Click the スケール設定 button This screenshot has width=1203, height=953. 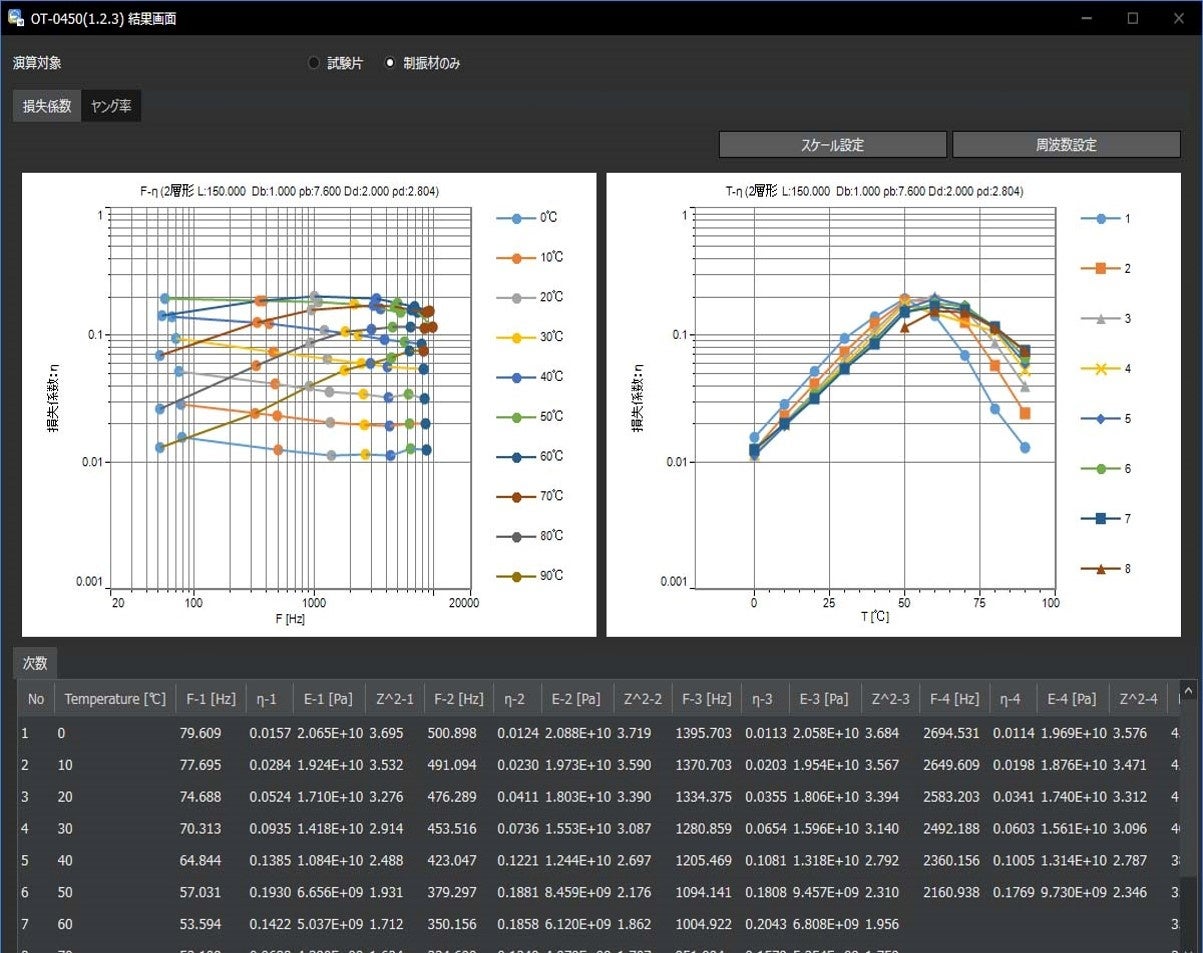[x=832, y=145]
